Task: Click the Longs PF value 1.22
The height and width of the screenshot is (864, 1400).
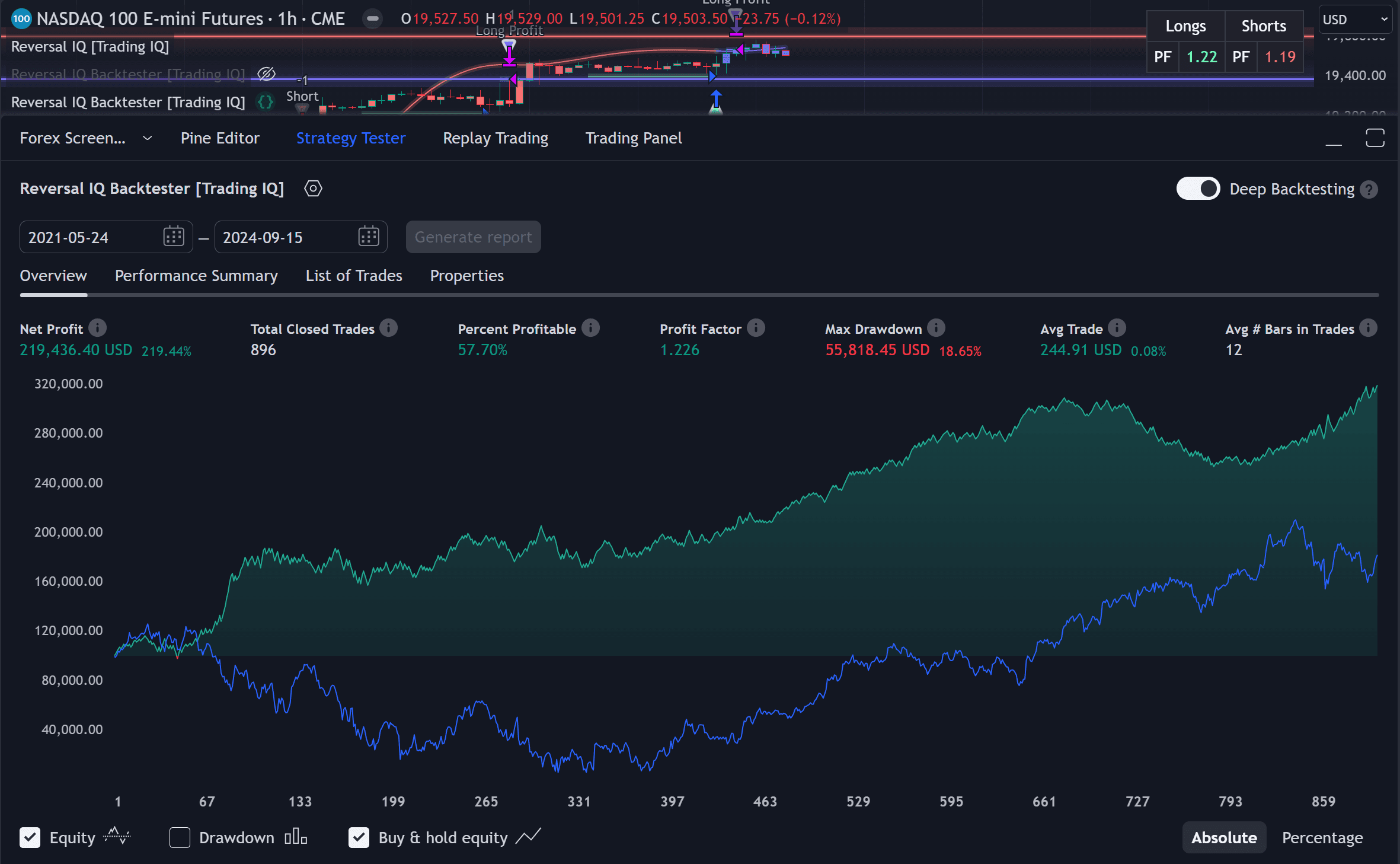Action: pos(1201,57)
